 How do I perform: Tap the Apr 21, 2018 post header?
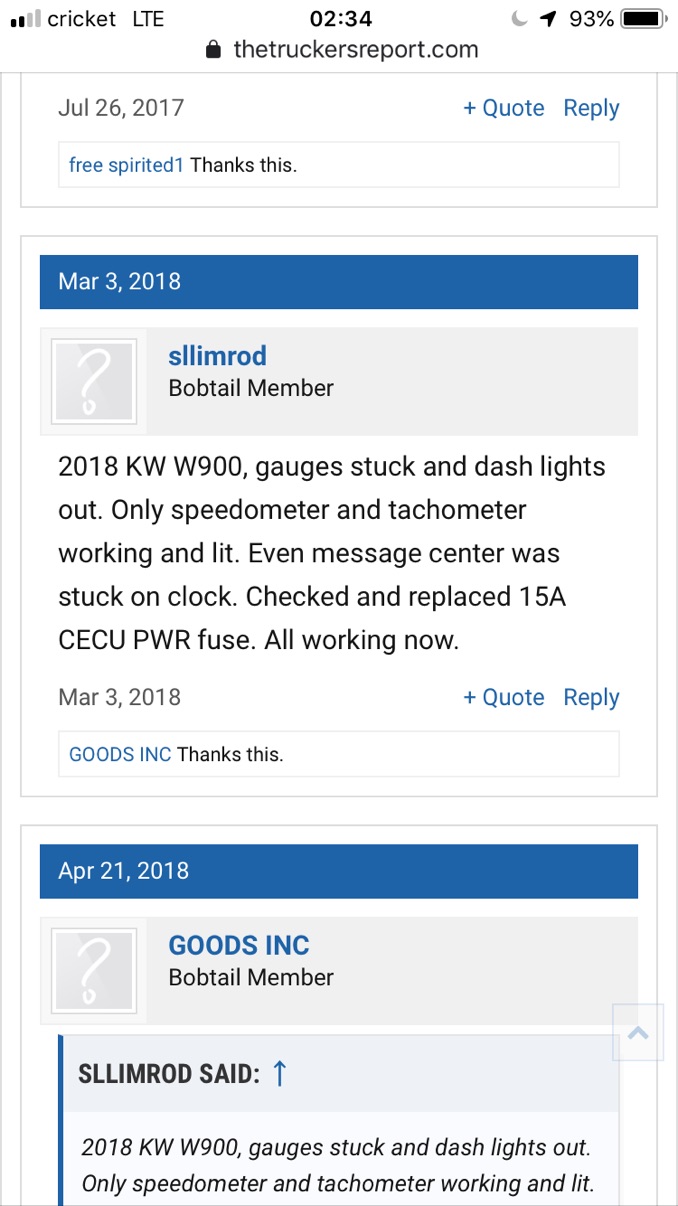click(x=338, y=870)
